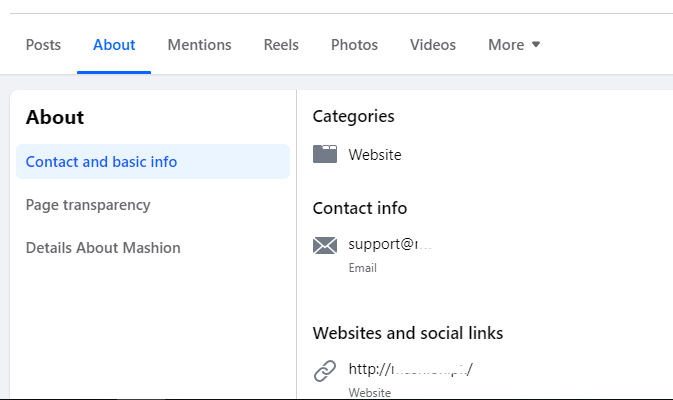Click the Website category text
Viewport: 673px width, 400px height.
pos(375,155)
